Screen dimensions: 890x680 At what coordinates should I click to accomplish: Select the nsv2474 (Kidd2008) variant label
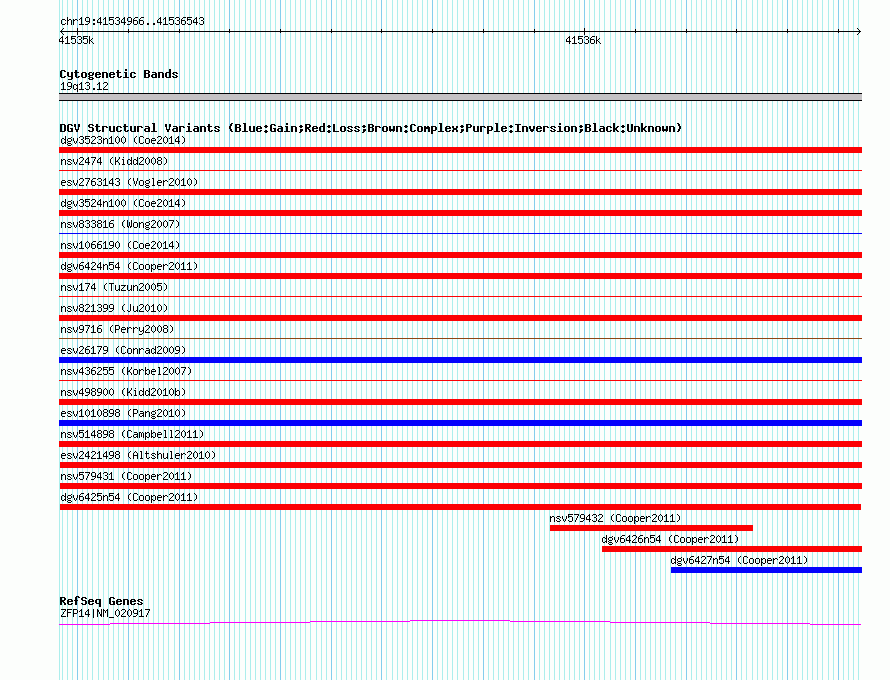[114, 161]
